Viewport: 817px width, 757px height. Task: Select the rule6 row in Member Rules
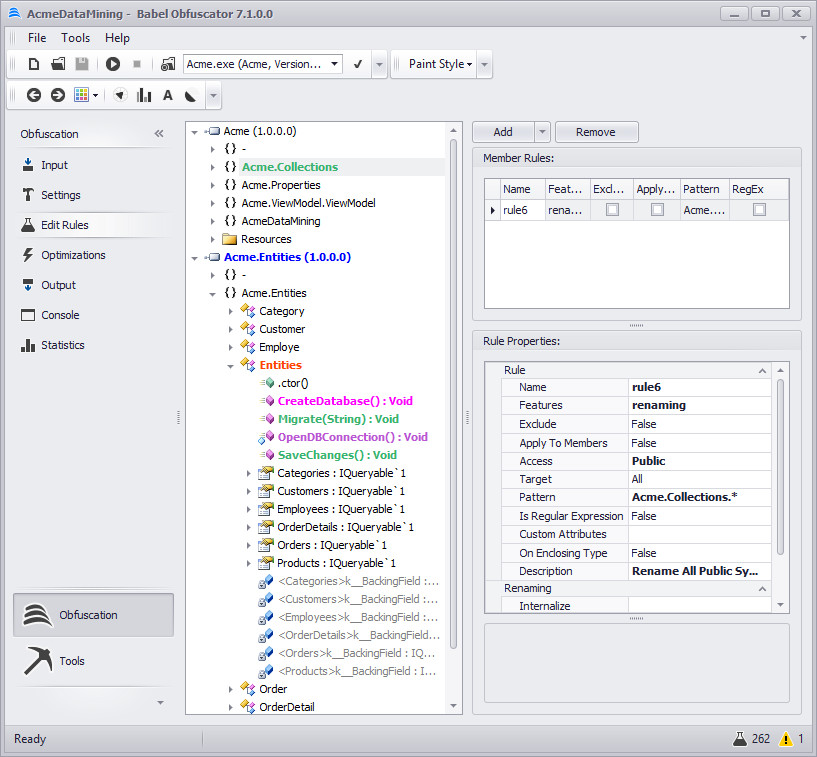(x=637, y=210)
